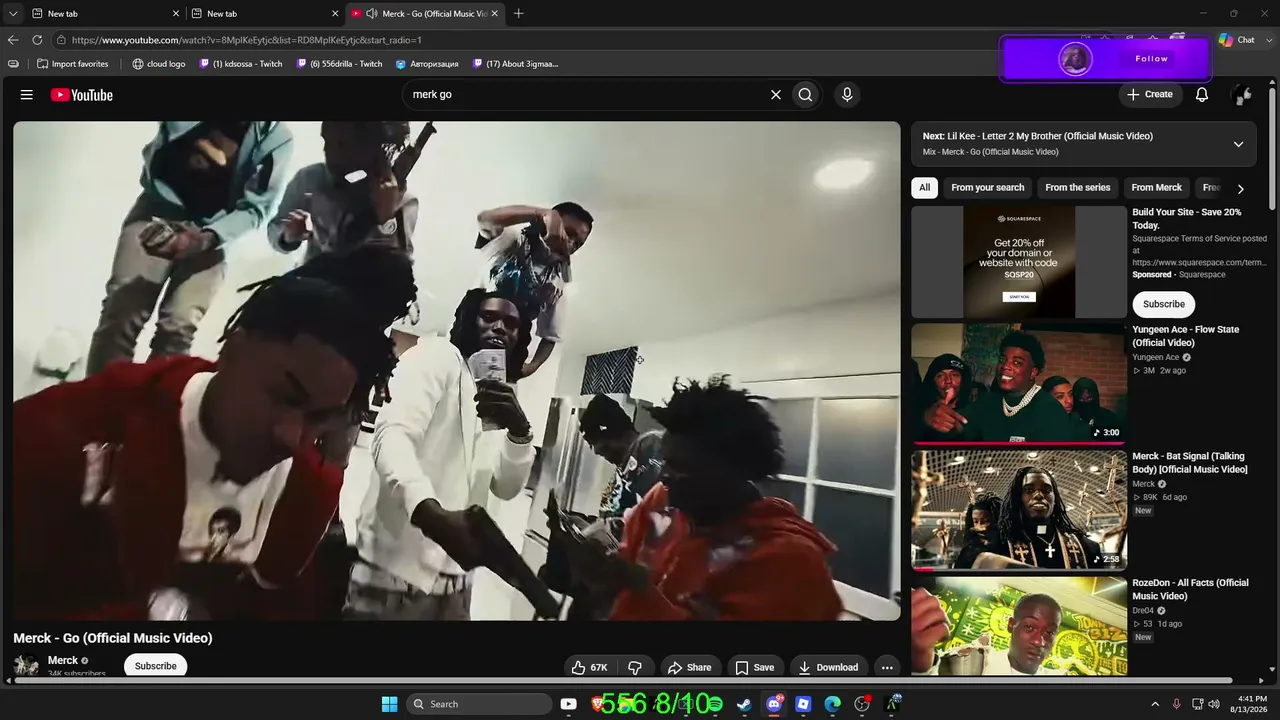The width and height of the screenshot is (1280, 720).
Task: Launch Steam from the taskbar
Action: (745, 704)
